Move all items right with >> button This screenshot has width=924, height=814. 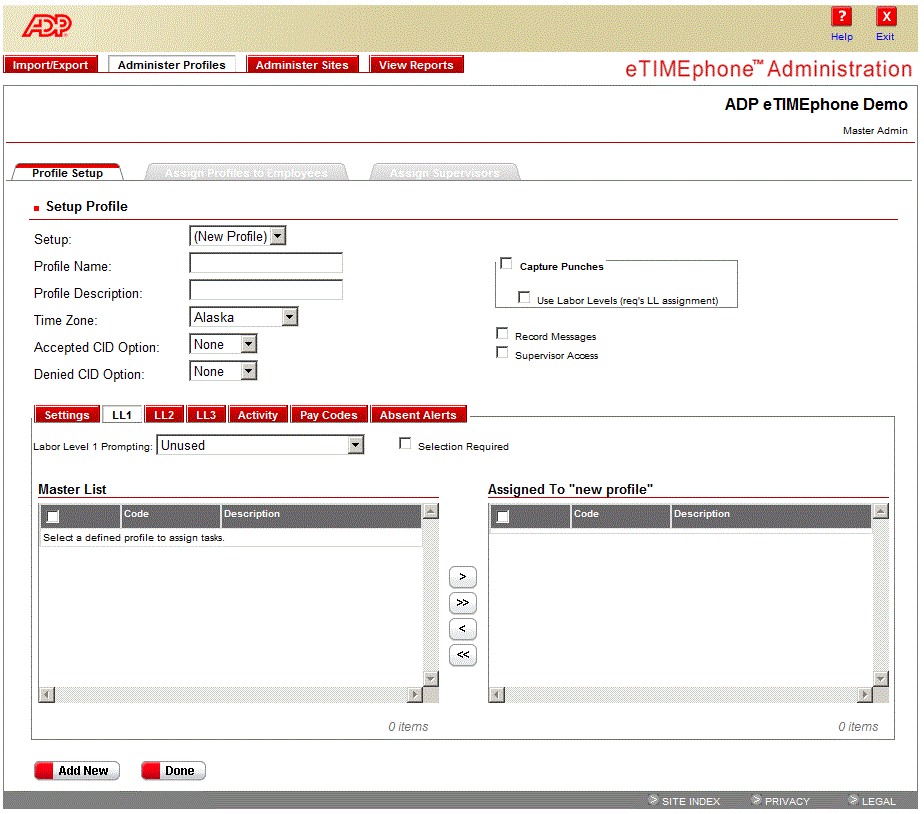[x=463, y=602]
